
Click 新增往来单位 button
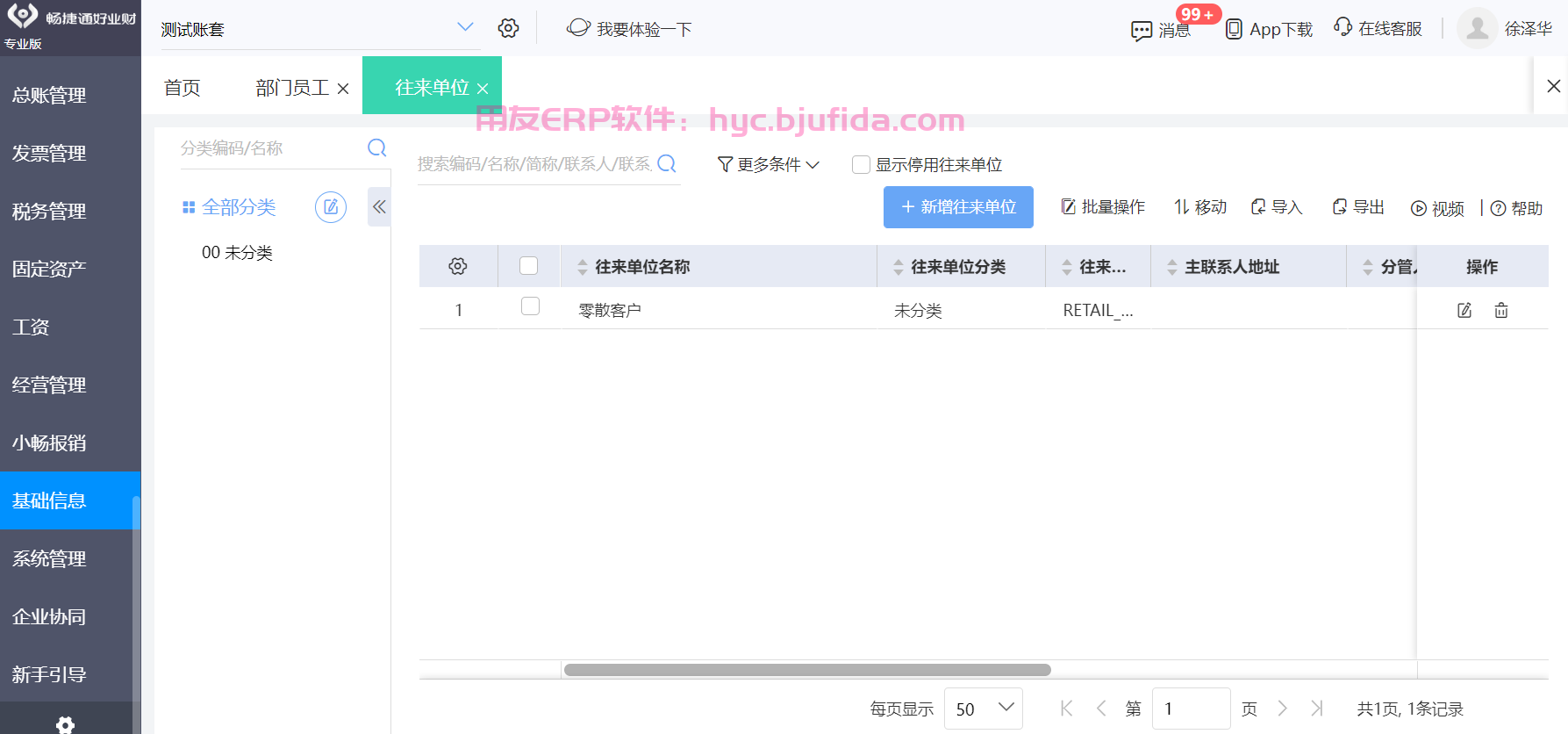click(958, 207)
